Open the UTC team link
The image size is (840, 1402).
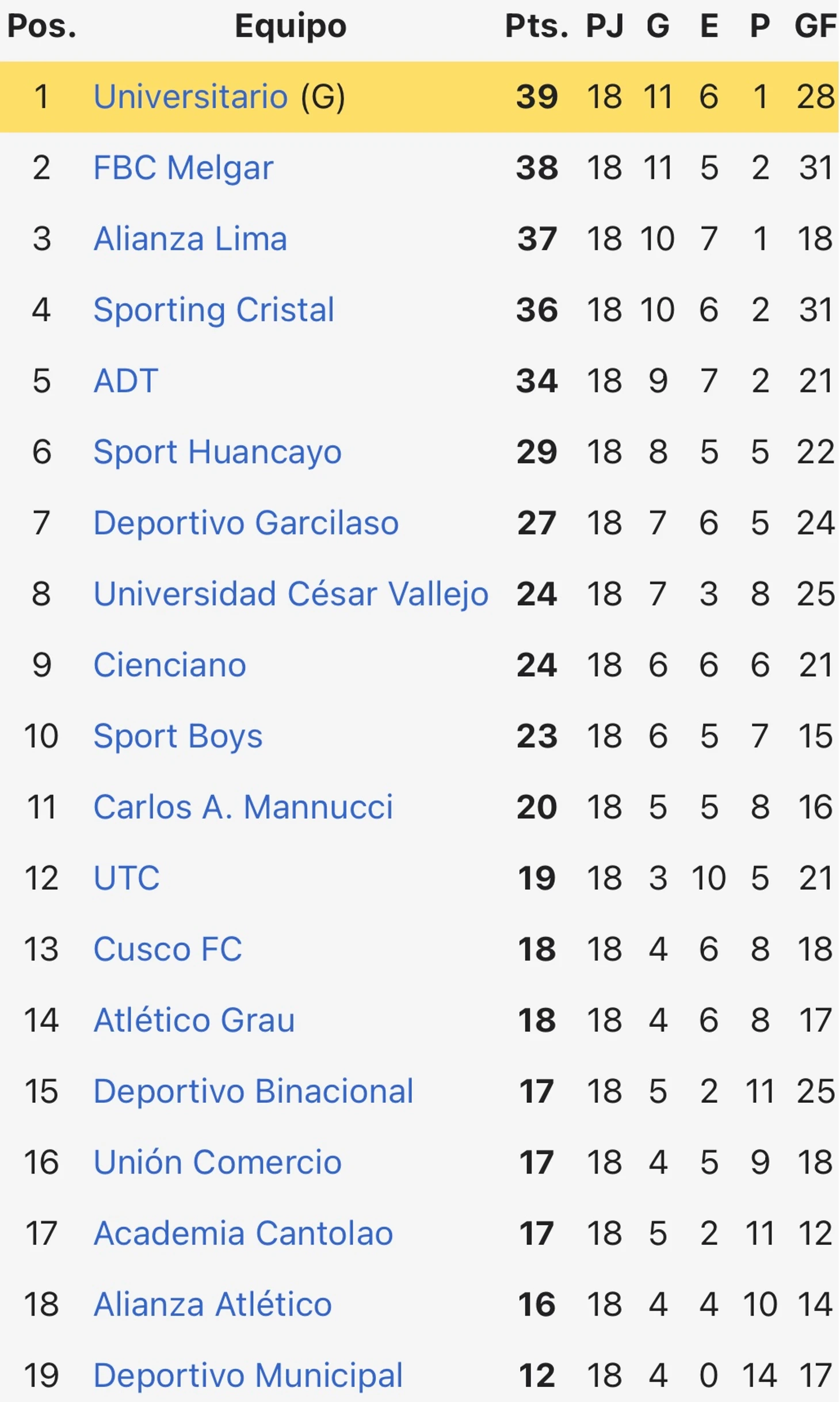pyautogui.click(x=127, y=878)
